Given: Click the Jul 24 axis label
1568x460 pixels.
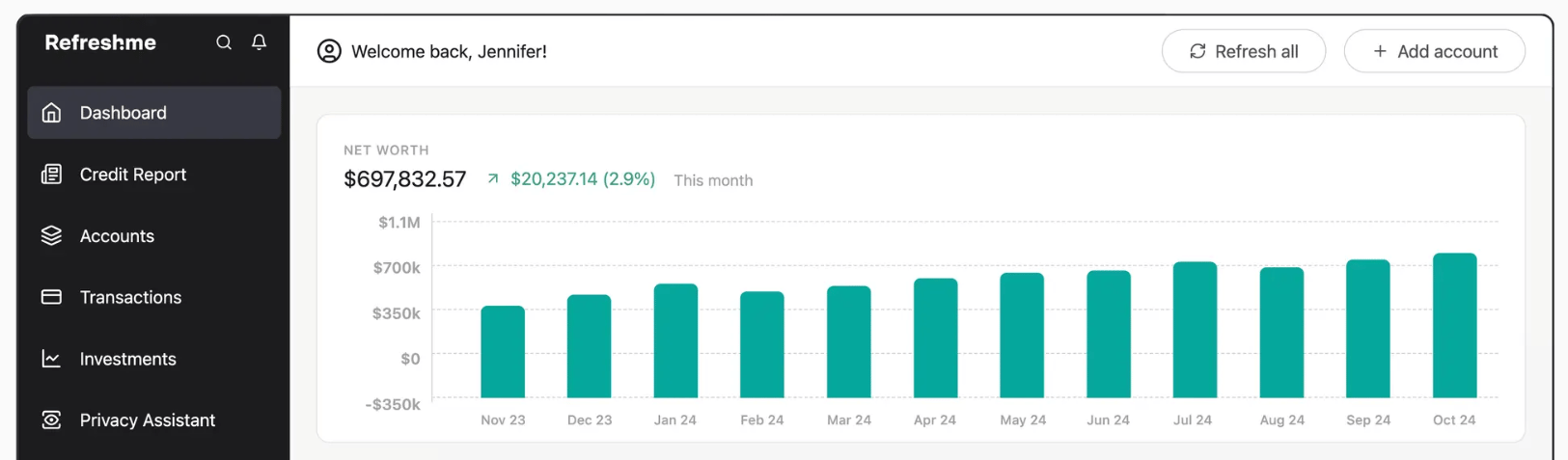Looking at the screenshot, I should click(1193, 420).
